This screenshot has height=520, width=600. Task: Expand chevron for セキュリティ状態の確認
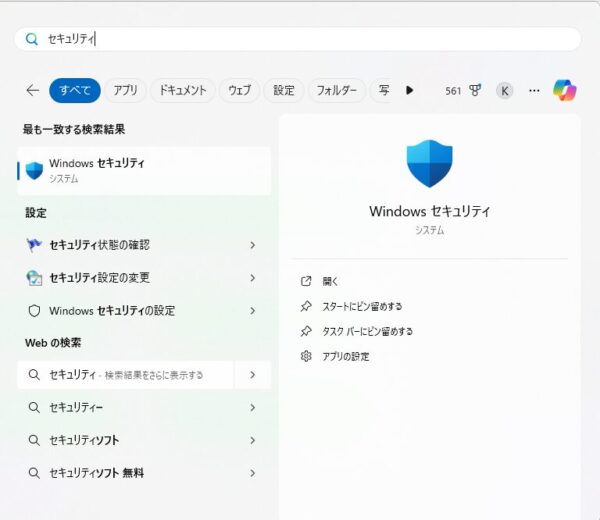253,245
